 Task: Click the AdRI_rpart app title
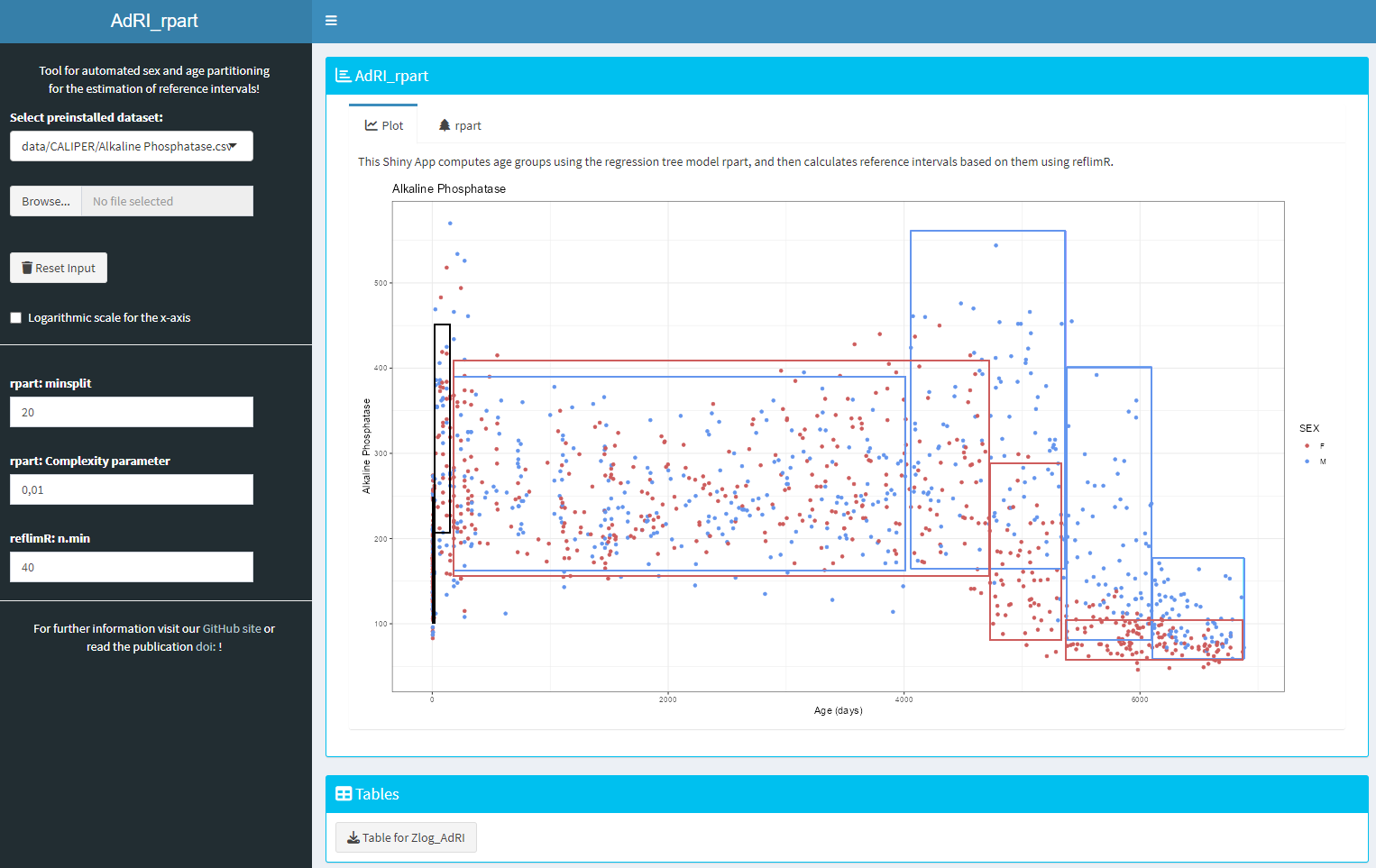(x=154, y=21)
